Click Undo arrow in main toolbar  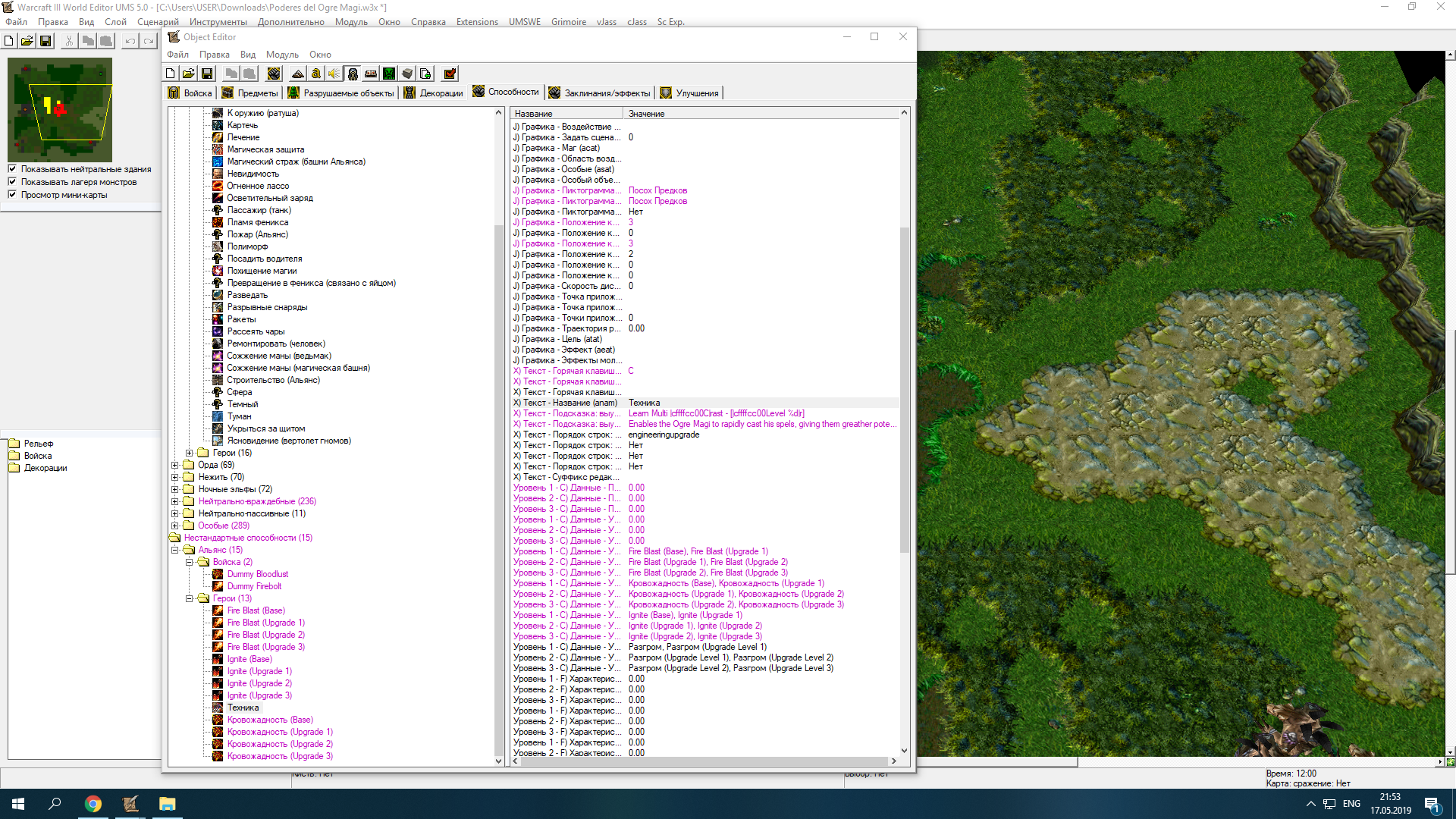(130, 41)
